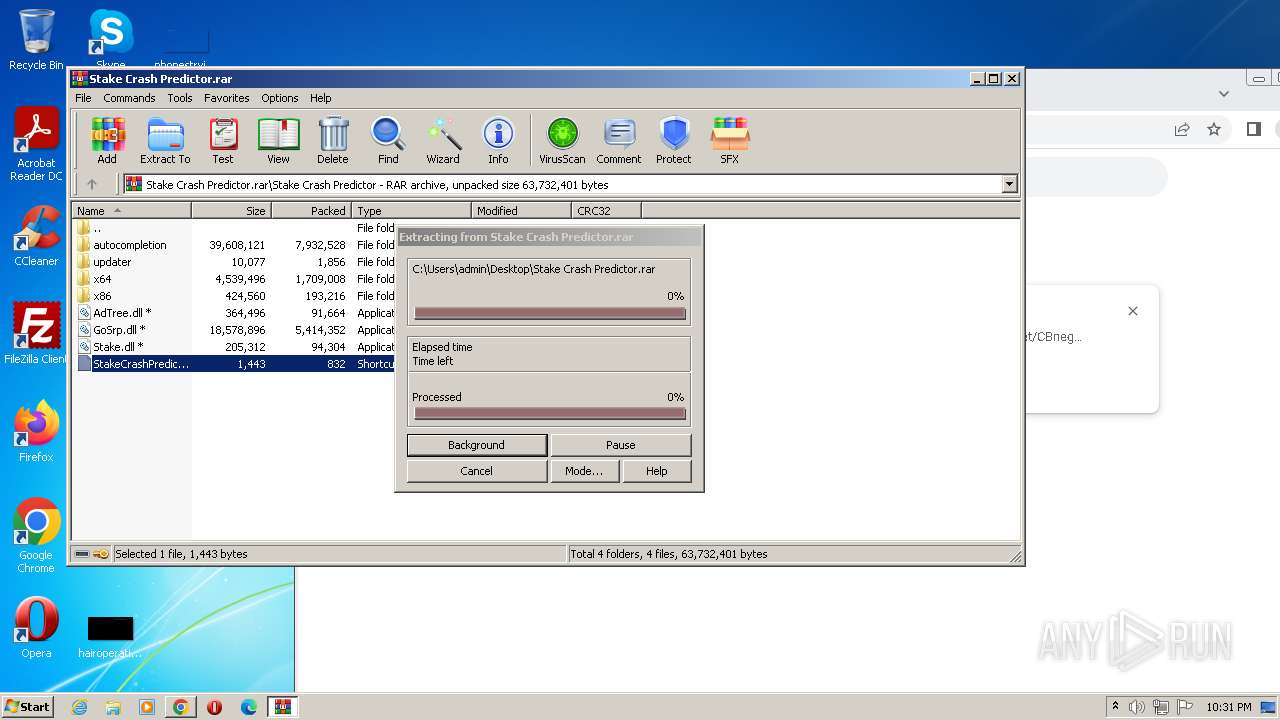Screen dimensions: 1280x720
Task: Click the Chrome share page icon
Action: click(1182, 129)
